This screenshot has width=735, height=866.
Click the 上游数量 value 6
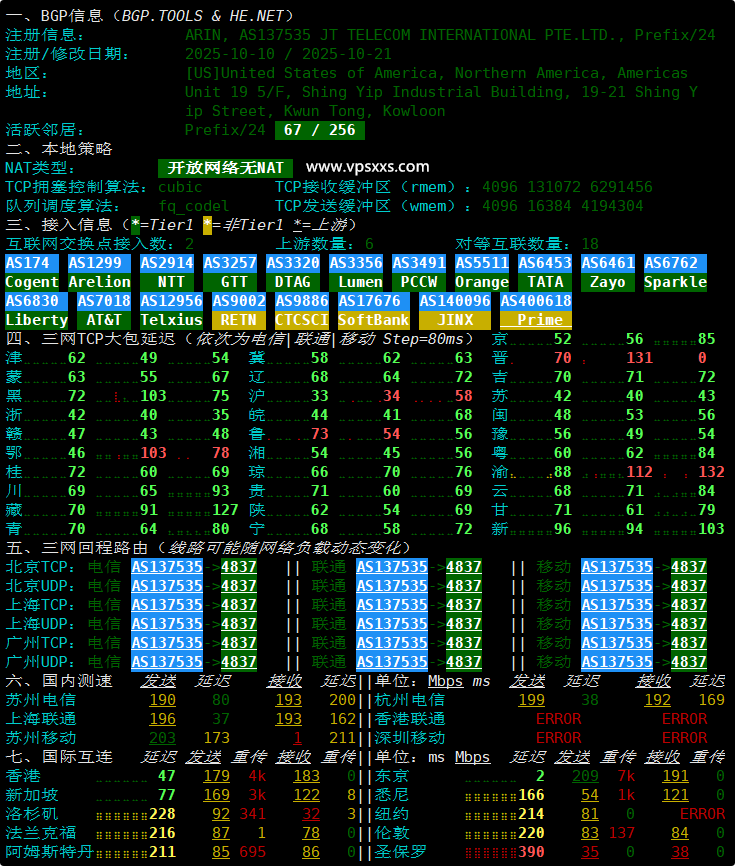pyautogui.click(x=369, y=244)
